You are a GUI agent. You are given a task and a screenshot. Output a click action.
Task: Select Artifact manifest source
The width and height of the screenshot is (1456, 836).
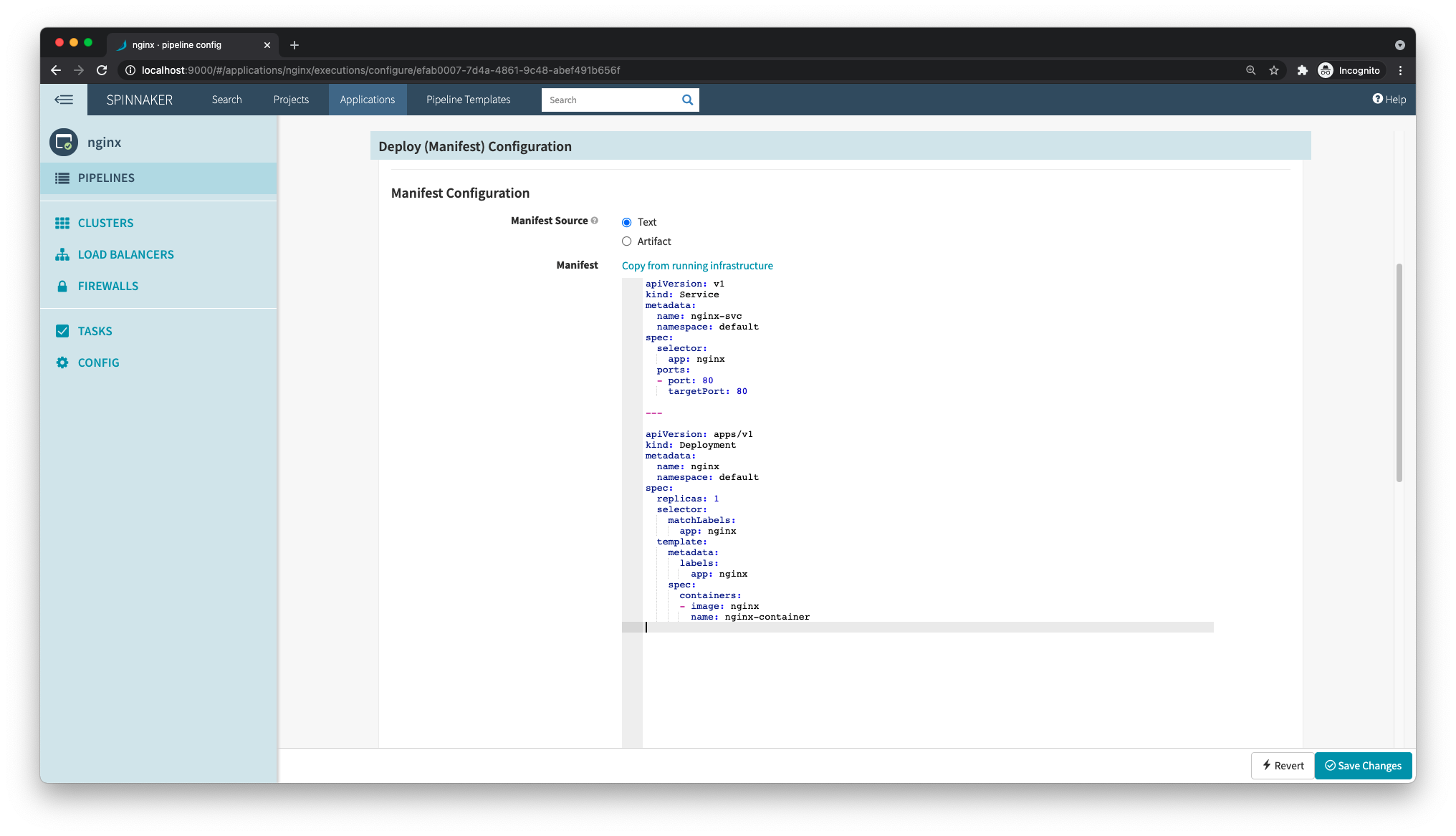[x=626, y=241]
